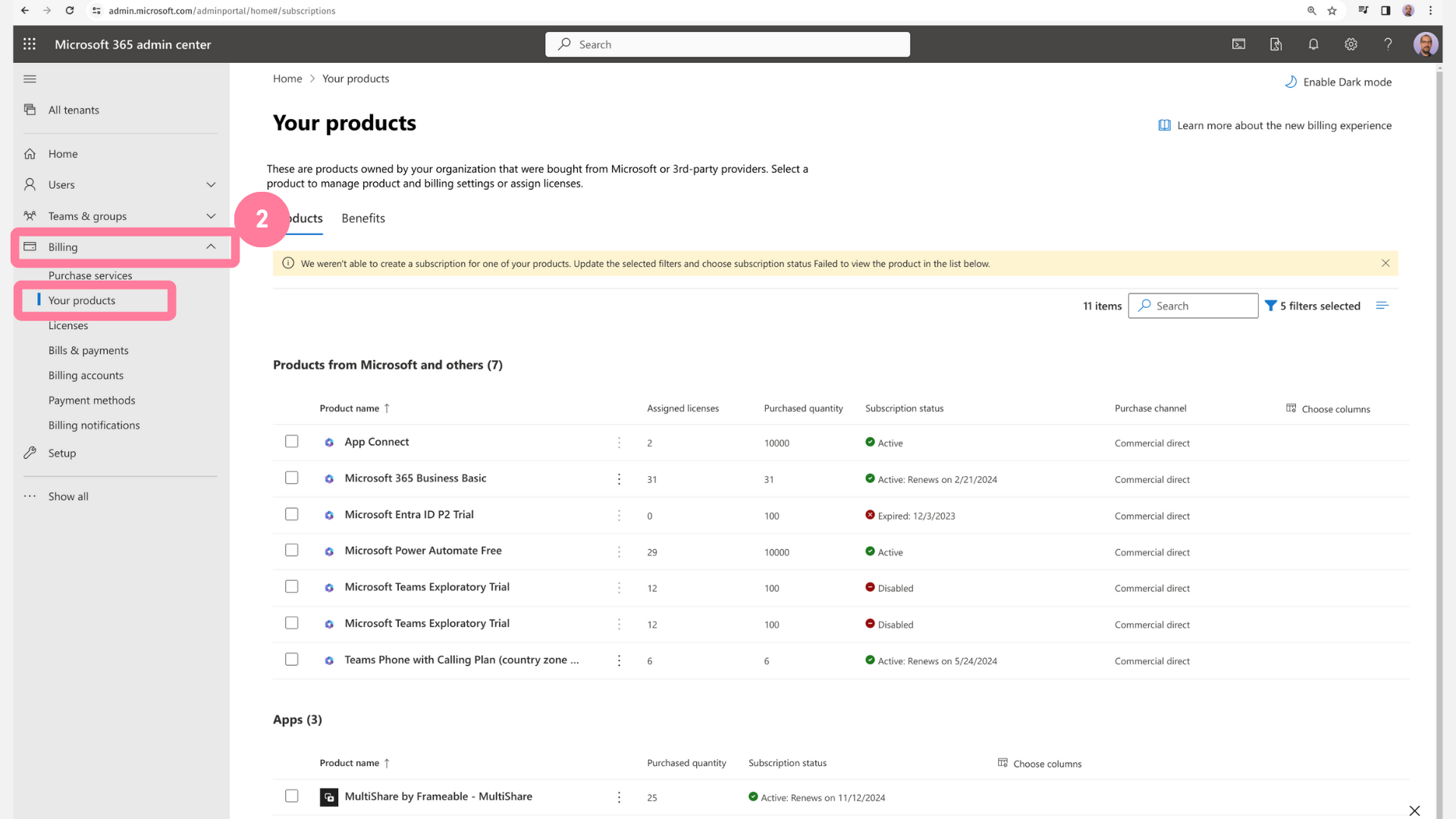Open Bills & payments

89,350
